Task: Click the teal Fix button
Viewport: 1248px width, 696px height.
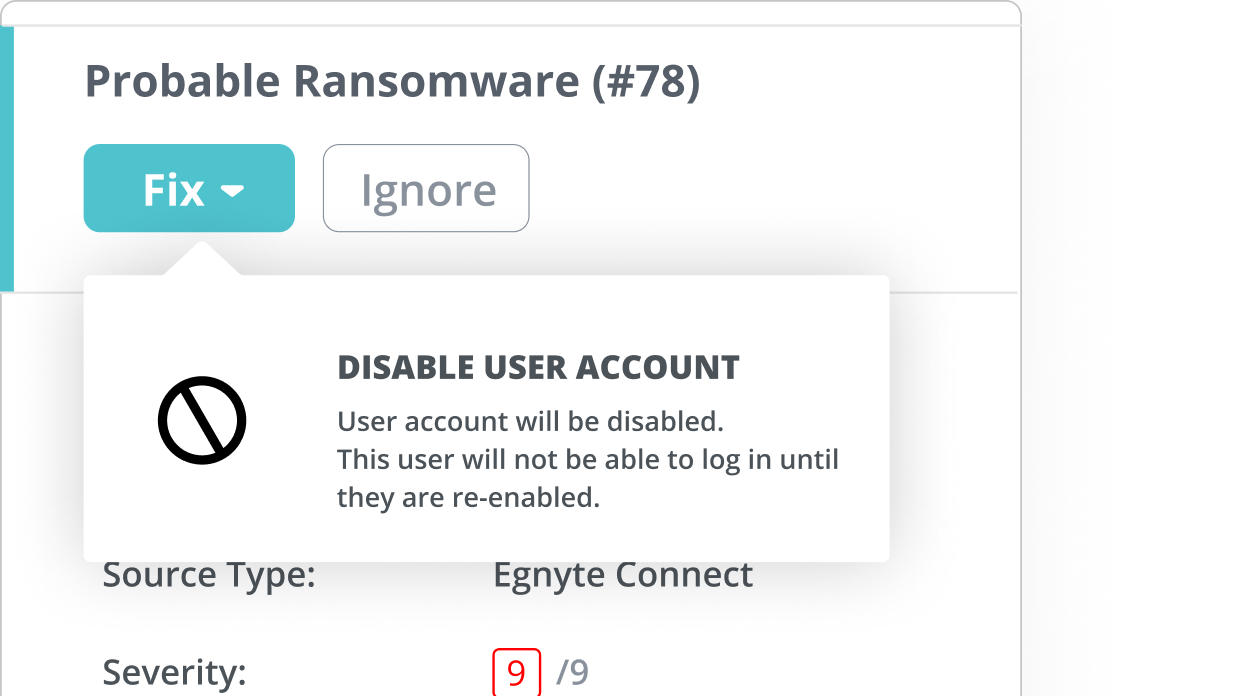Action: pyautogui.click(x=189, y=188)
